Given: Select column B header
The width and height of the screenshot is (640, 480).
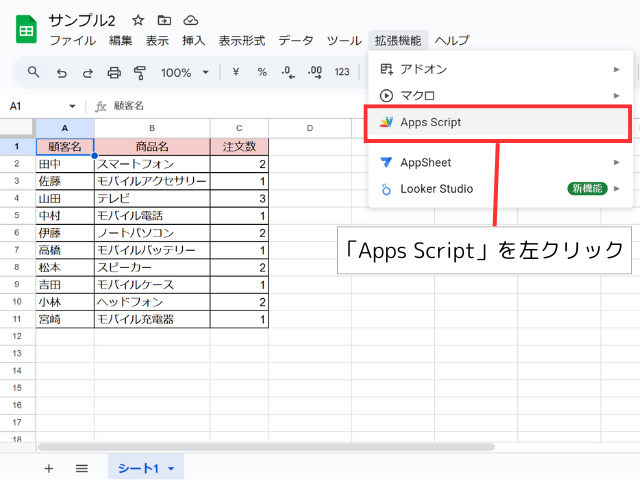Looking at the screenshot, I should [x=152, y=128].
